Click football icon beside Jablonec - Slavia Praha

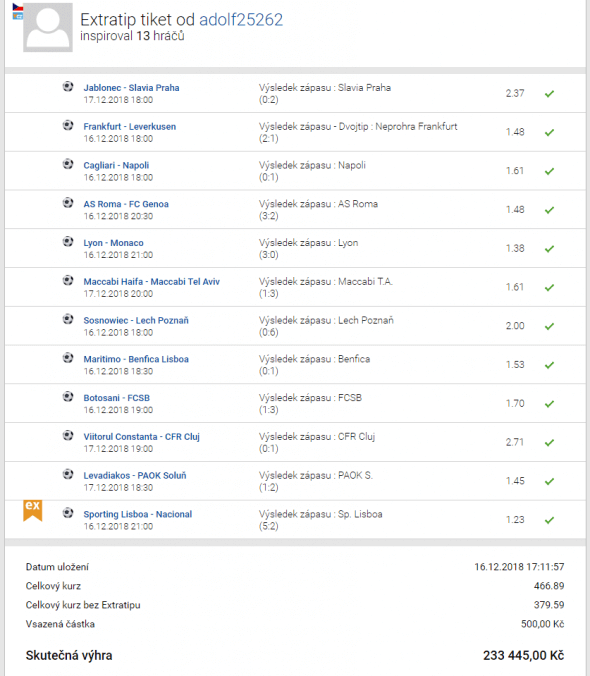click(68, 86)
